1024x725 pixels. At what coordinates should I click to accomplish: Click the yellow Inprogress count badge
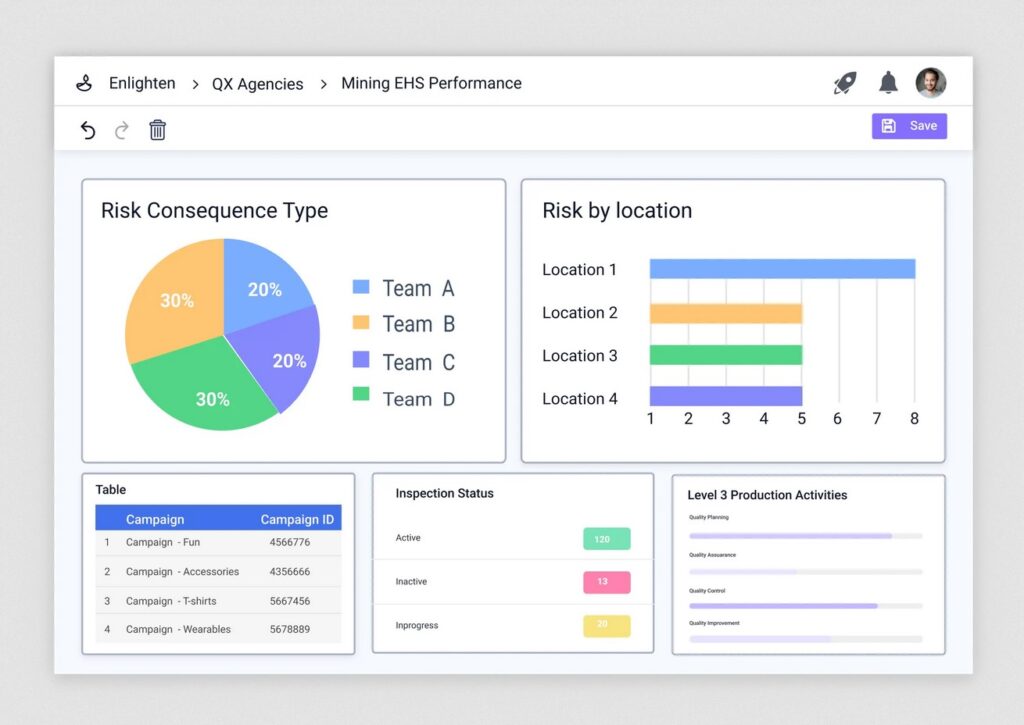click(x=607, y=626)
